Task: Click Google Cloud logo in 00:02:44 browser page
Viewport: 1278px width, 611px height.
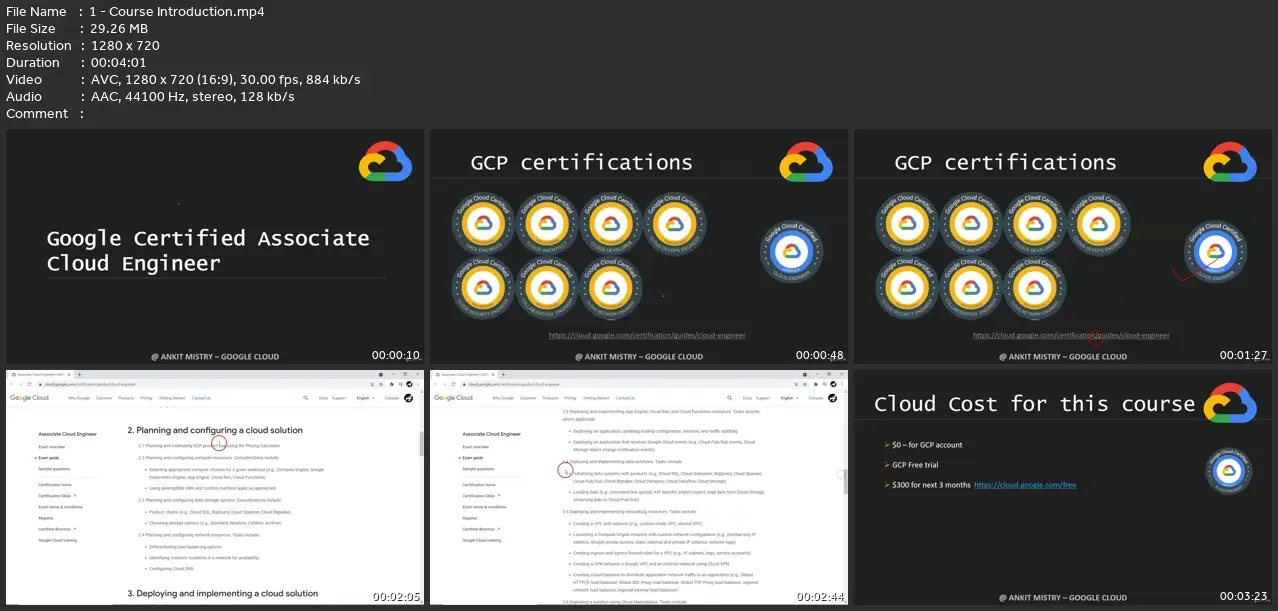Action: click(x=453, y=398)
